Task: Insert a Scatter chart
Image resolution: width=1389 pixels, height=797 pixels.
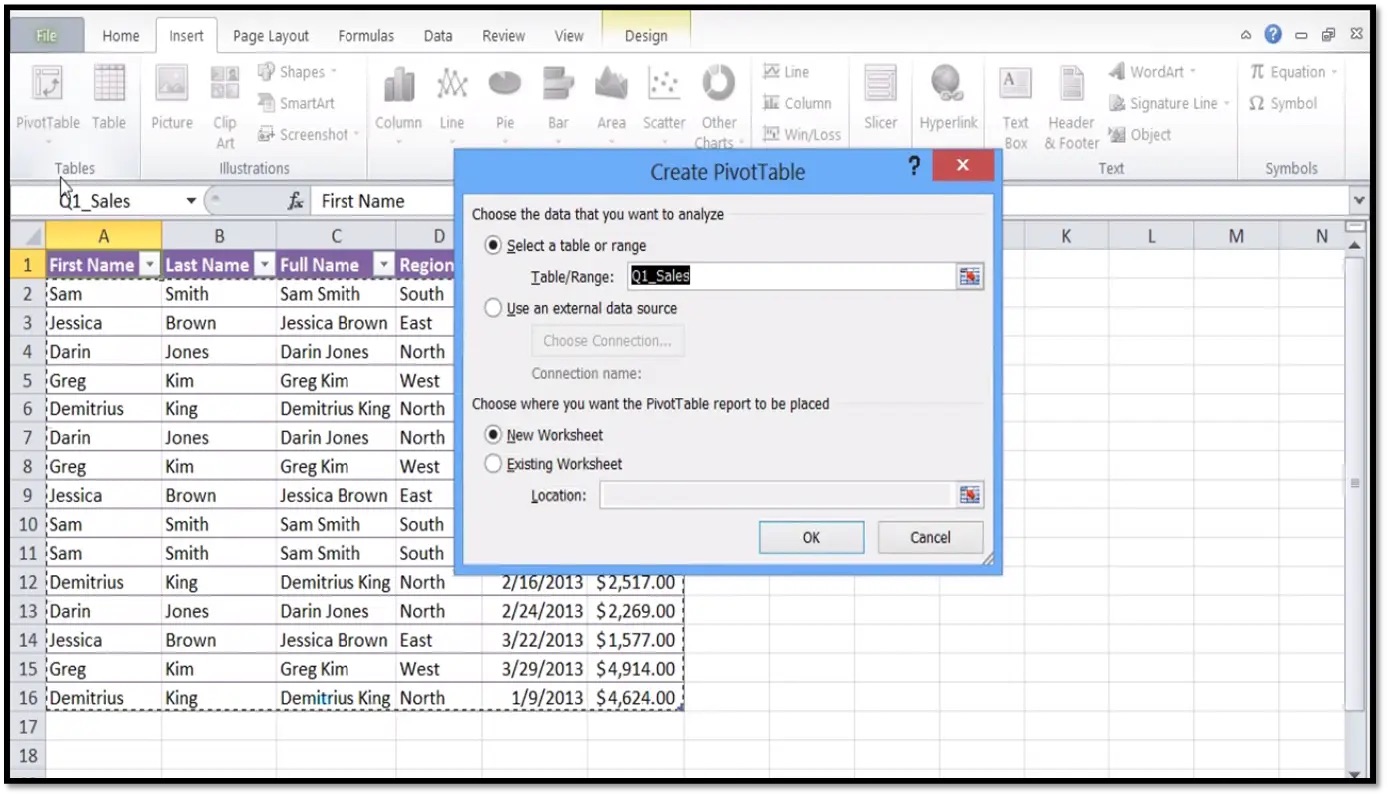Action: point(663,97)
